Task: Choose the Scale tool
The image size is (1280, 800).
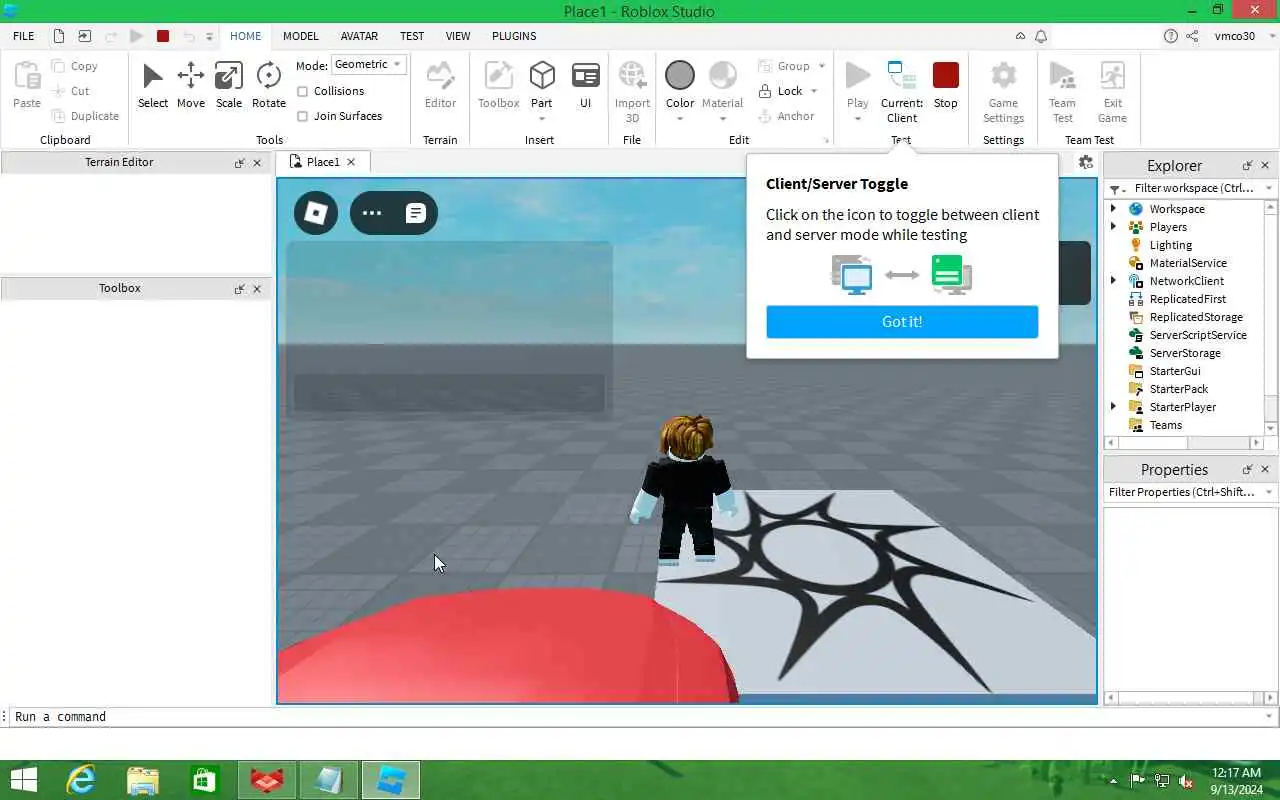Action: click(x=229, y=85)
